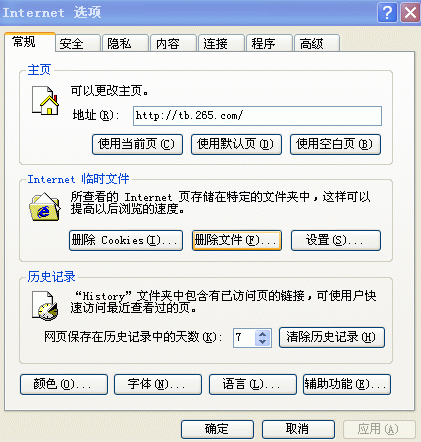The width and height of the screenshot is (421, 442).
Task: Open the 颜色 settings dialog
Action: click(x=64, y=384)
